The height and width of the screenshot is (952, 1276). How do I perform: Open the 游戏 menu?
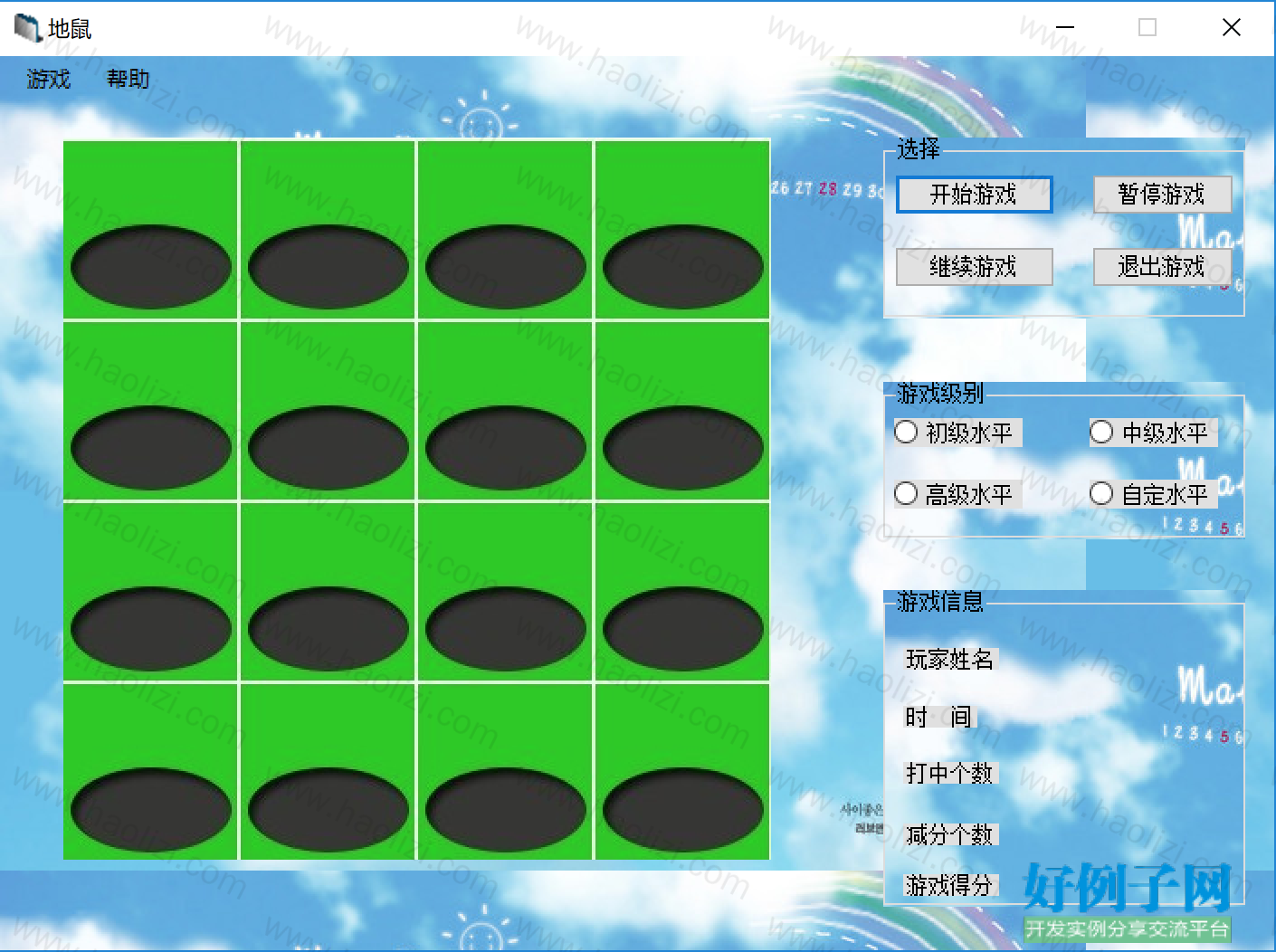pyautogui.click(x=49, y=80)
